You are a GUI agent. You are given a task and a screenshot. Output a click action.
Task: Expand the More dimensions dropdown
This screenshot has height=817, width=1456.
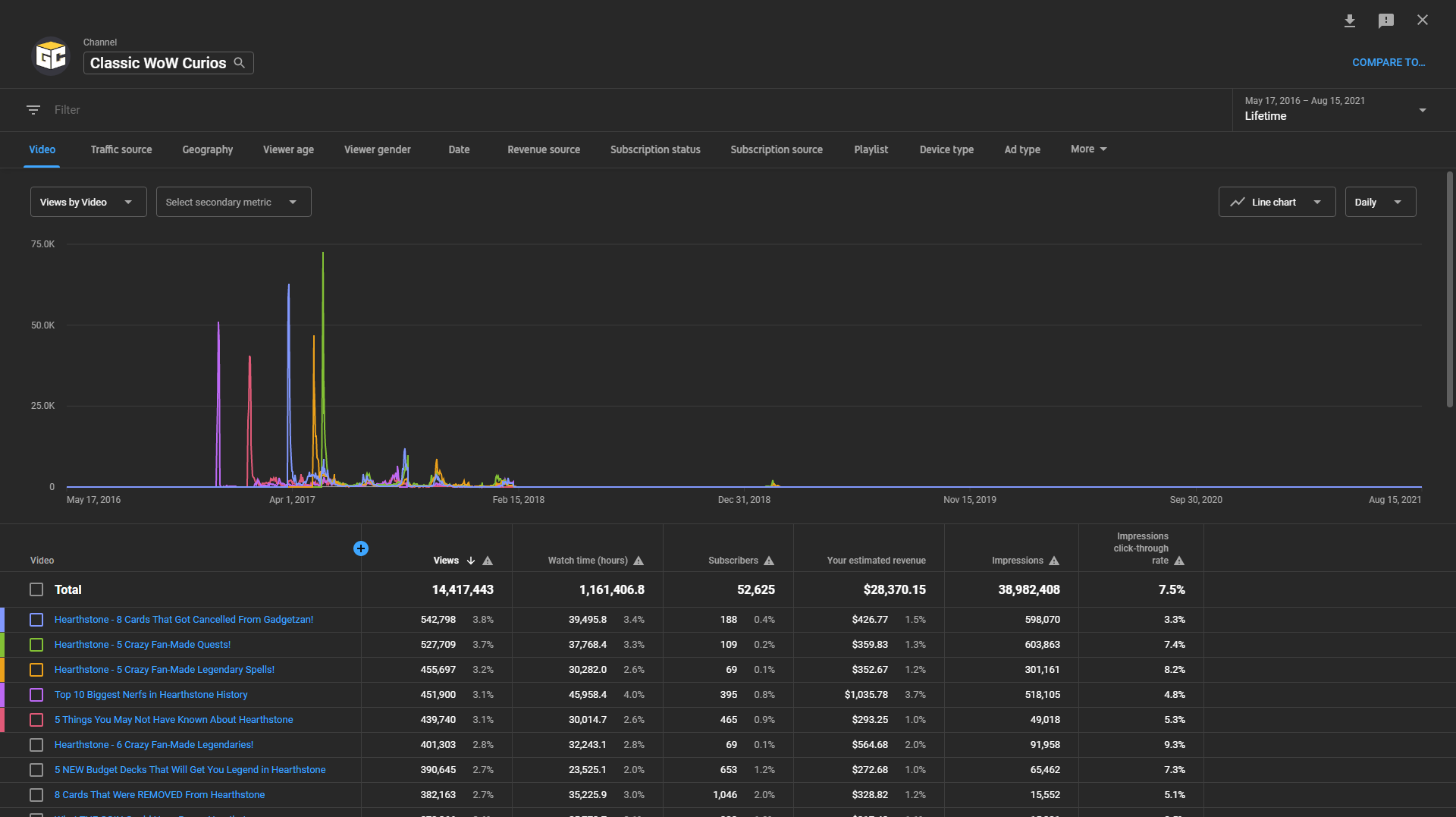1089,149
